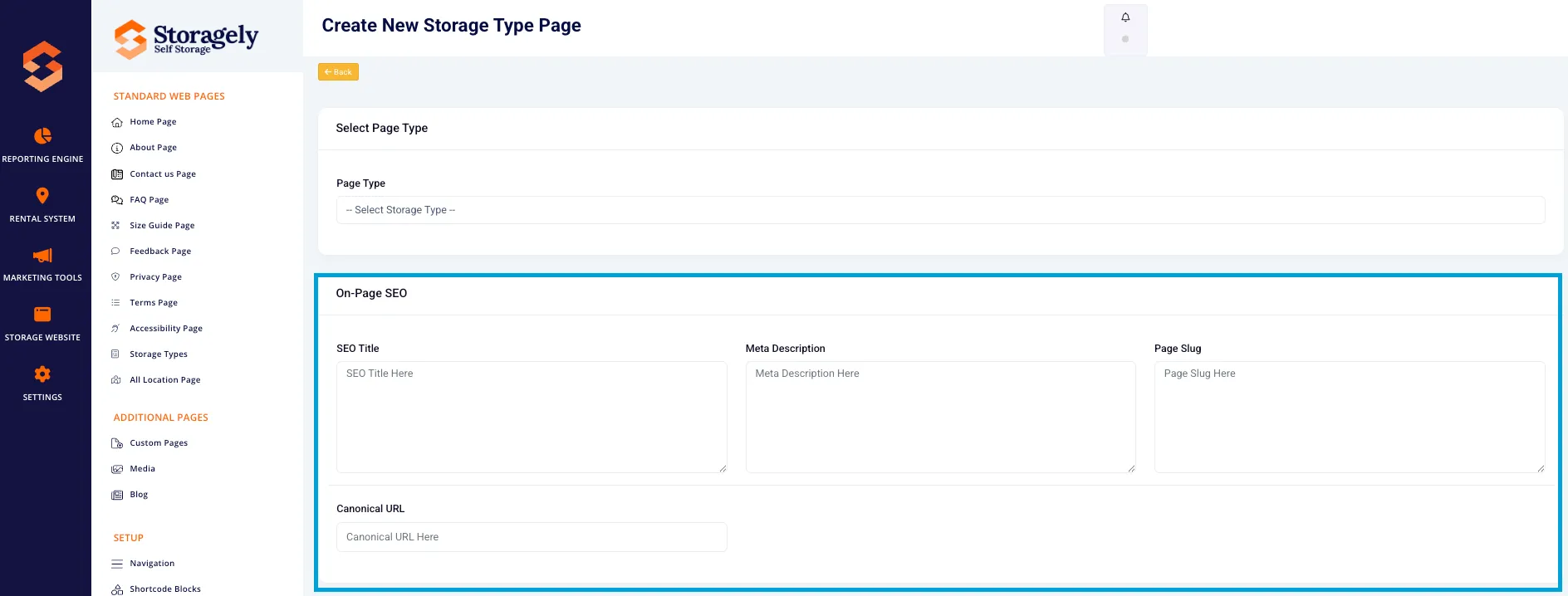Image resolution: width=1568 pixels, height=596 pixels.
Task: Go to the FAQ Page menu item
Action: click(x=149, y=200)
